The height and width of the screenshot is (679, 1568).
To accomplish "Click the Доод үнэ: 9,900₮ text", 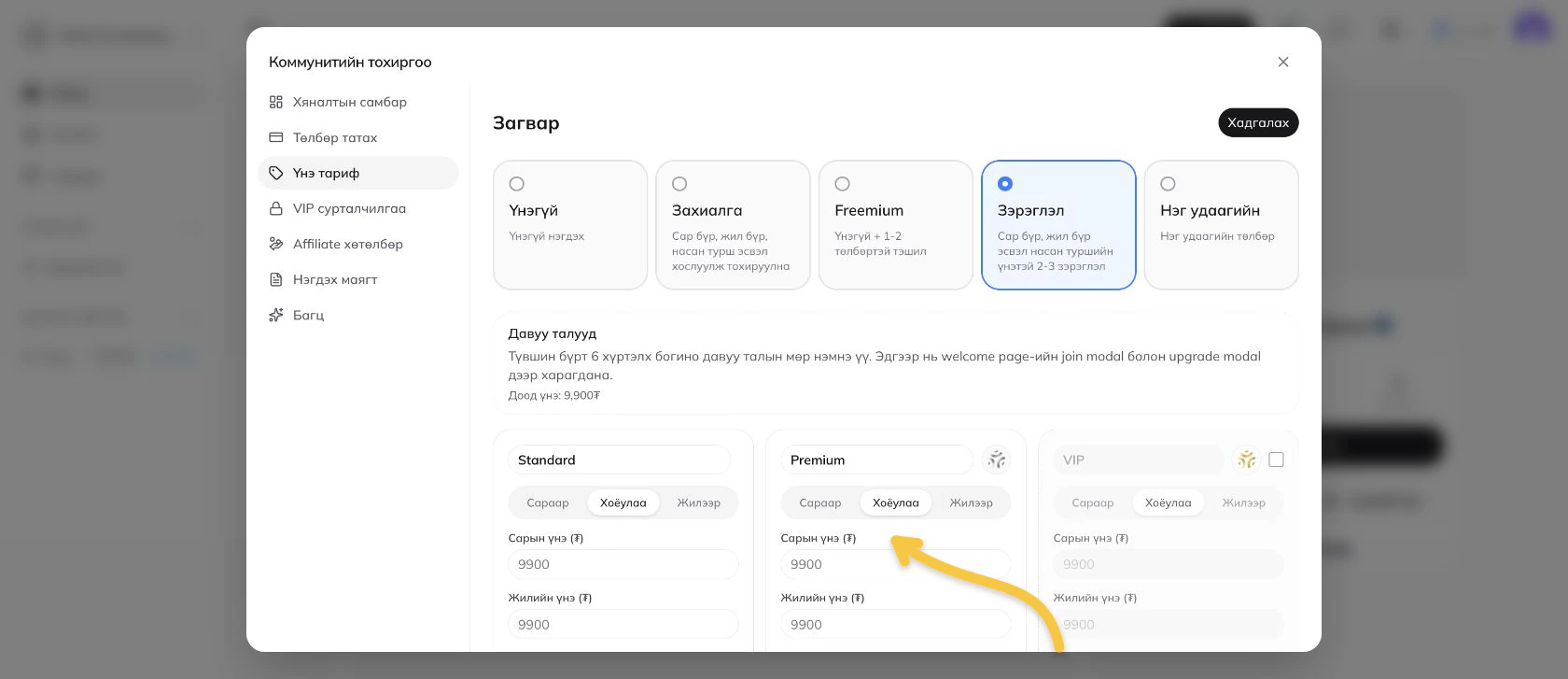I will pyautogui.click(x=554, y=395).
